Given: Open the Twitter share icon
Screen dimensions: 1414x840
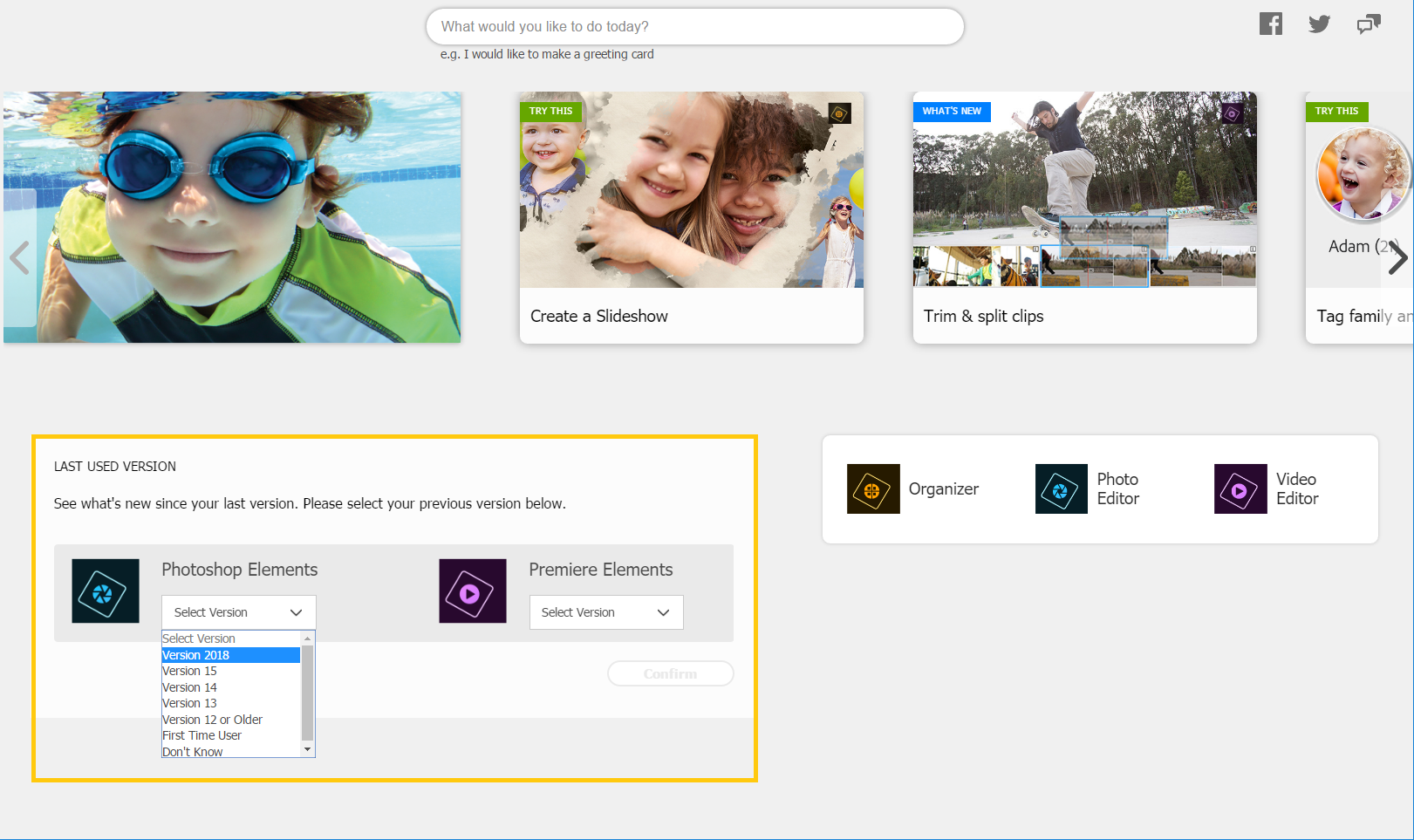Looking at the screenshot, I should point(1320,24).
